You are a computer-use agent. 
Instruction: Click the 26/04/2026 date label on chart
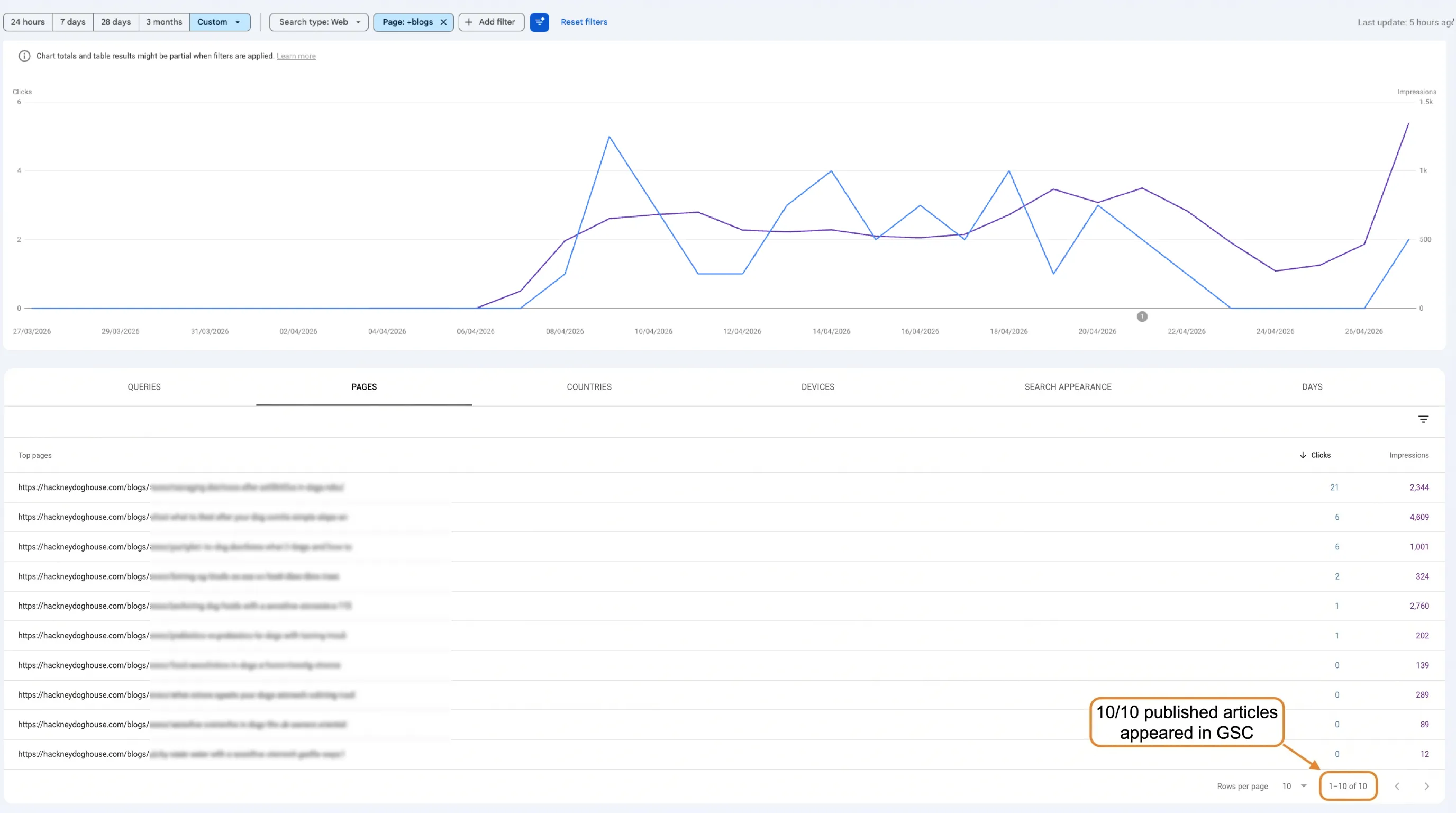point(1363,331)
